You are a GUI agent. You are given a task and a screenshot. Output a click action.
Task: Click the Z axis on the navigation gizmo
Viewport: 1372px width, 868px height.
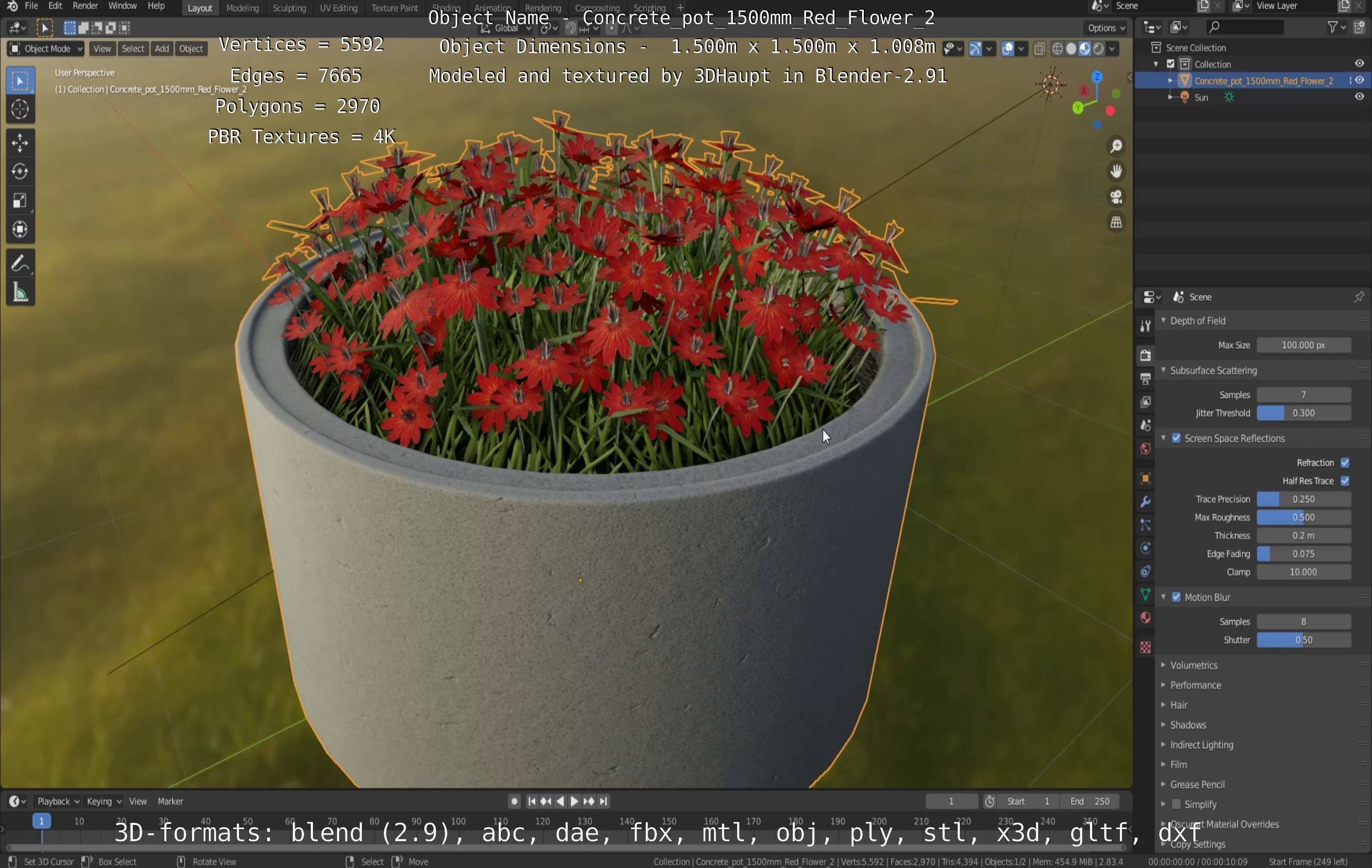[1097, 76]
